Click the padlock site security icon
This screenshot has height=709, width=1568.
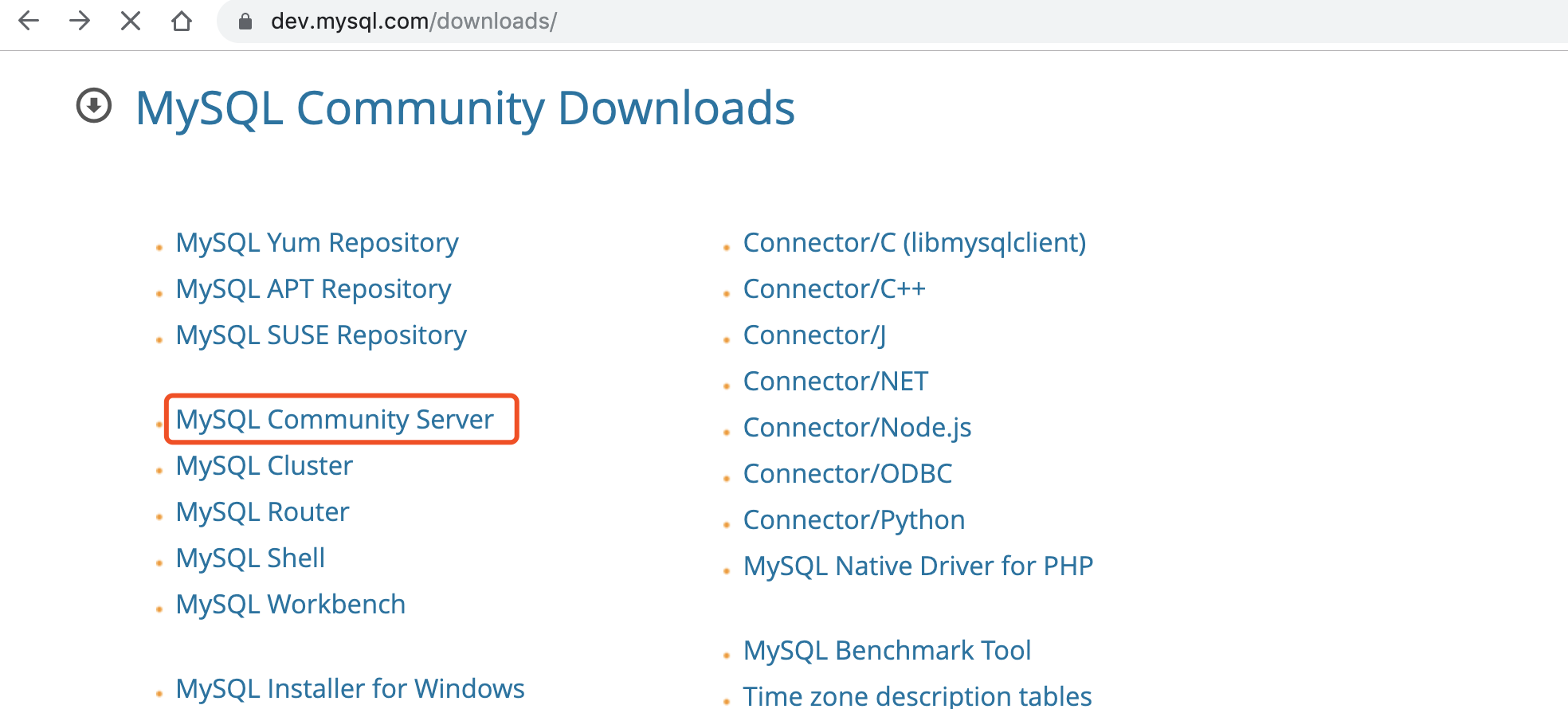click(245, 22)
